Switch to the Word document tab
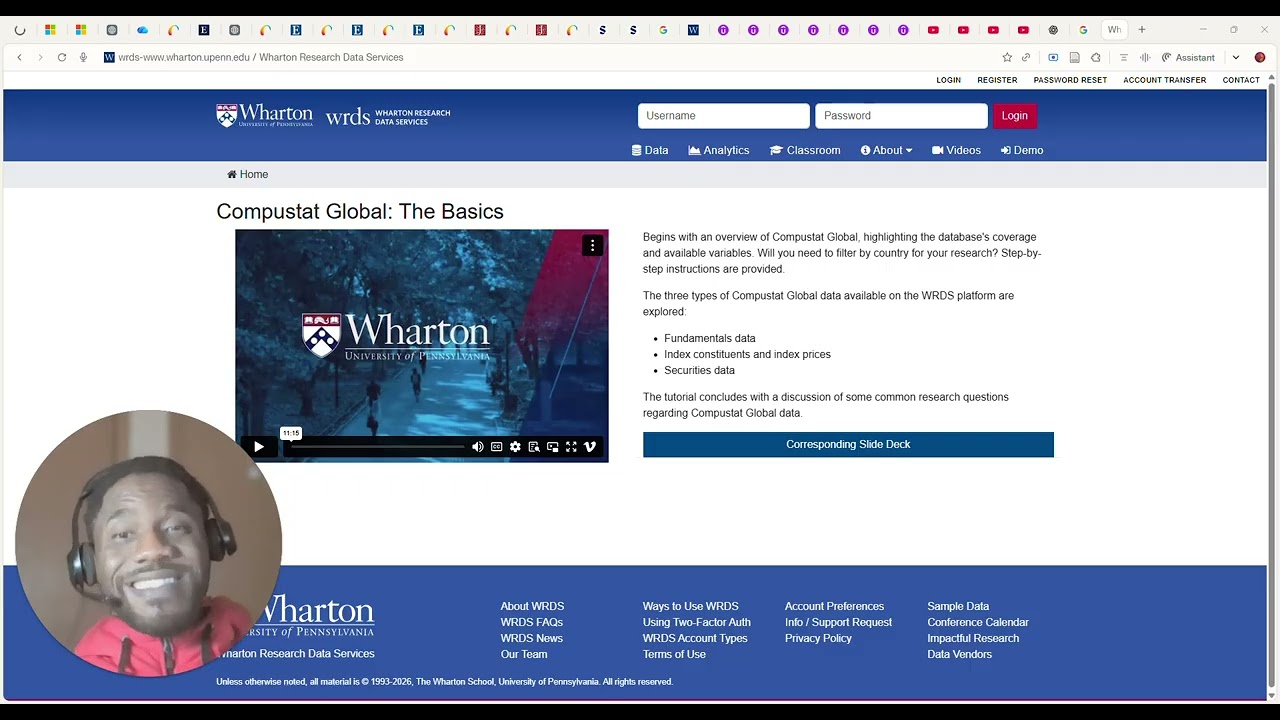This screenshot has height=720, width=1280. pos(693,30)
